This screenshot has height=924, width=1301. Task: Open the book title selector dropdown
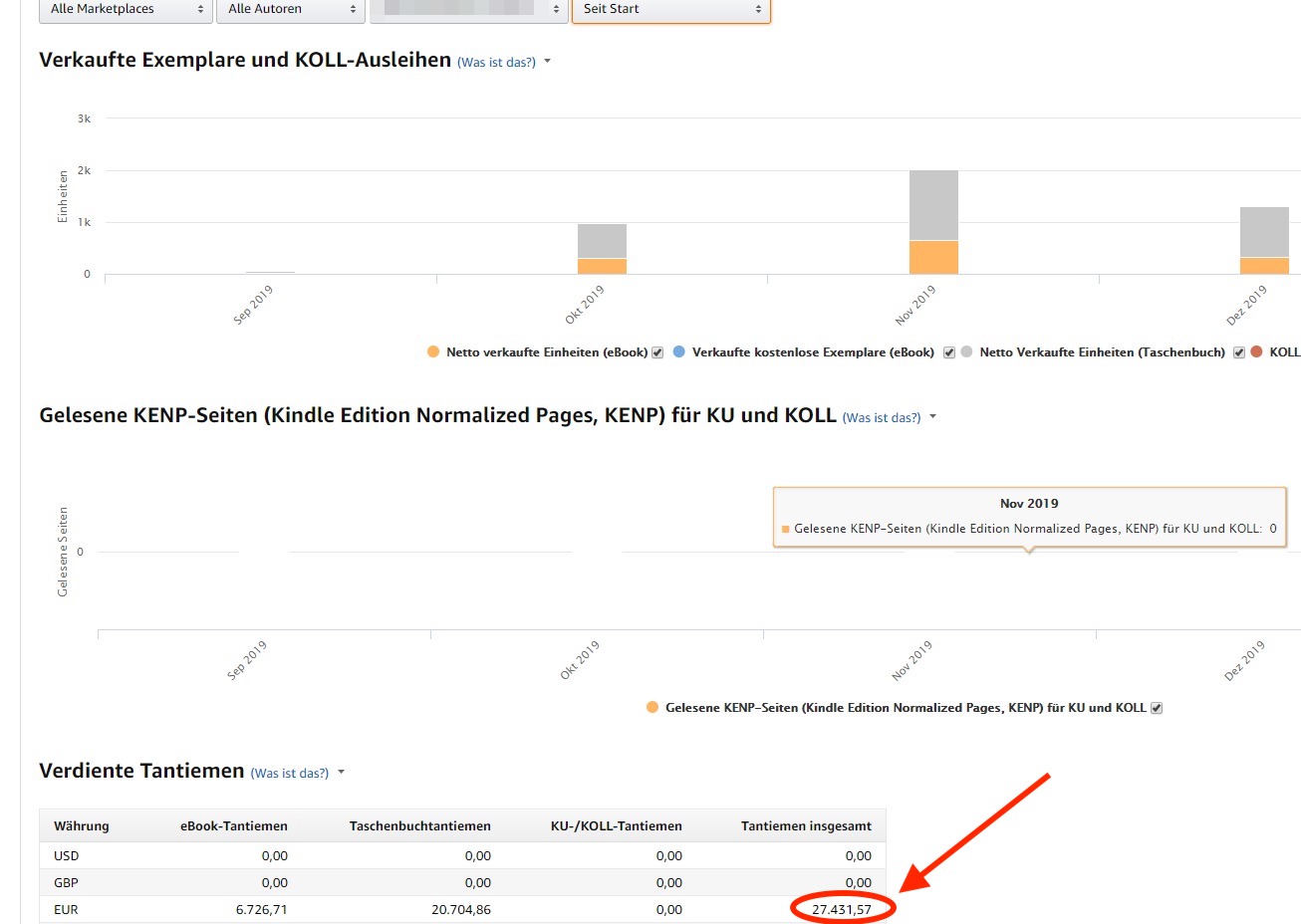click(x=468, y=10)
